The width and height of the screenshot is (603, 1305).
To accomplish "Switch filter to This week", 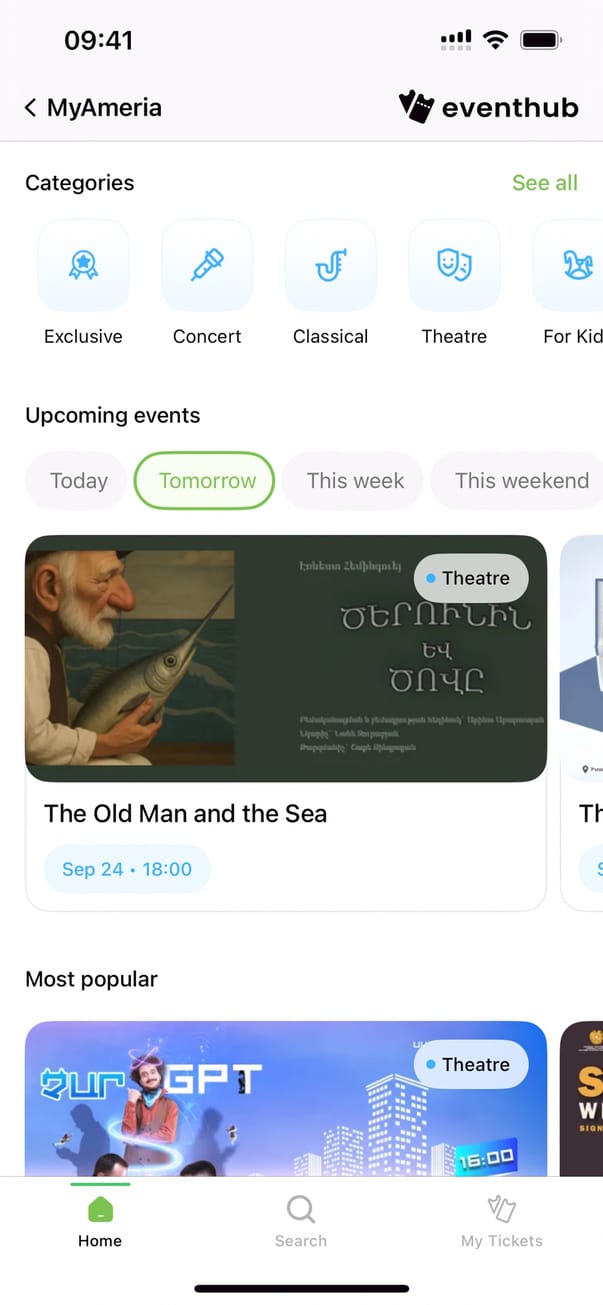I will (355, 481).
